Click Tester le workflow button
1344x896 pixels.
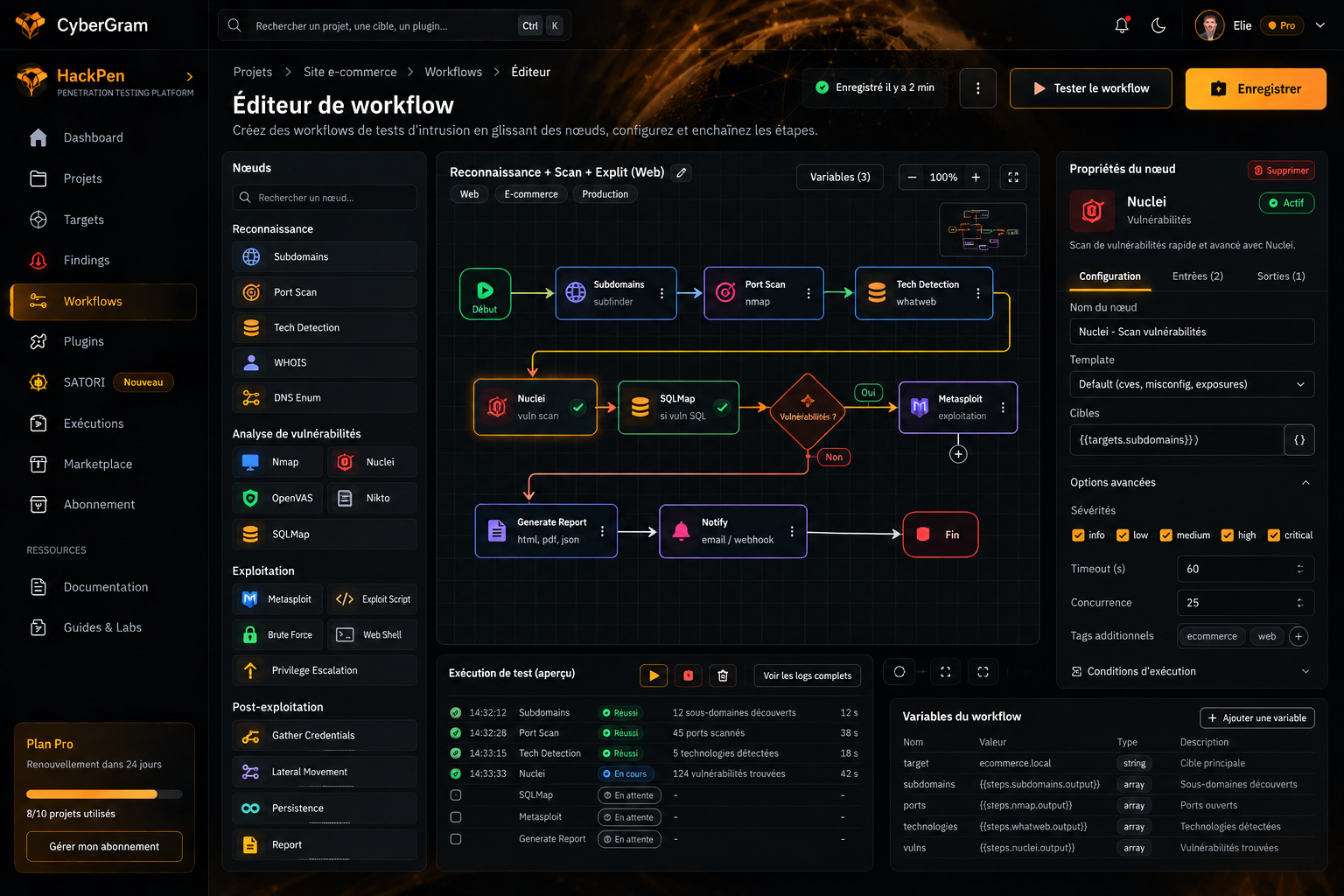click(x=1090, y=88)
